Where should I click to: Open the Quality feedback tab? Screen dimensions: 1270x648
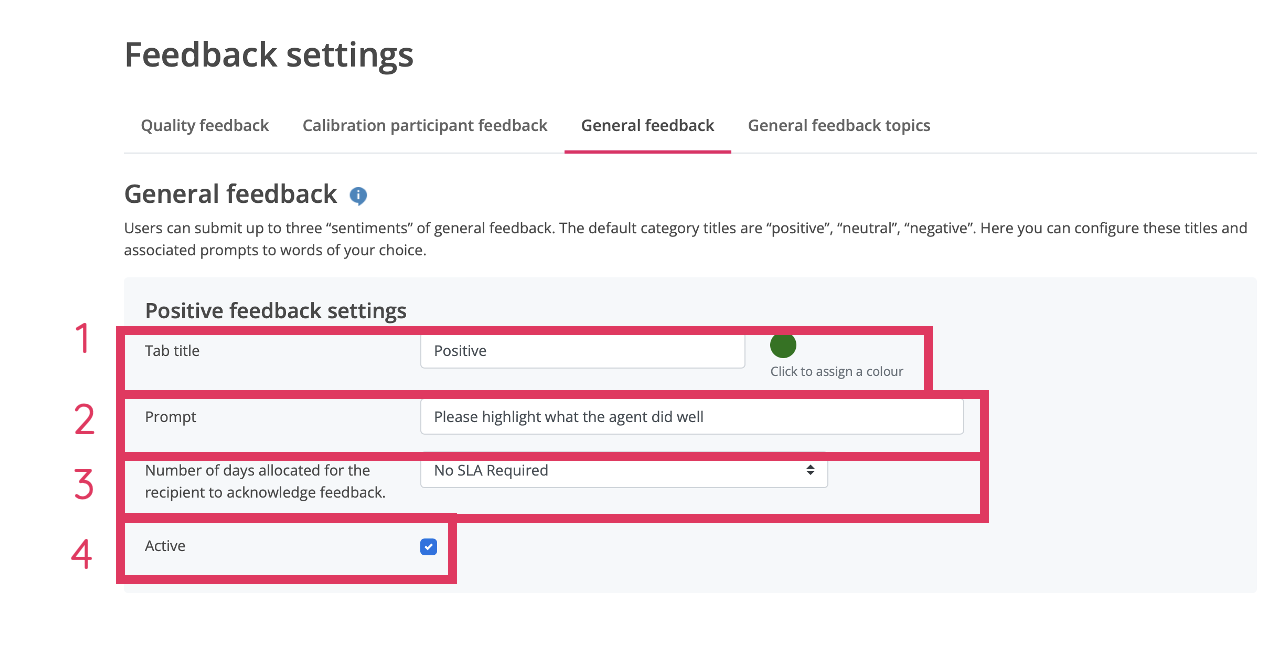point(205,126)
